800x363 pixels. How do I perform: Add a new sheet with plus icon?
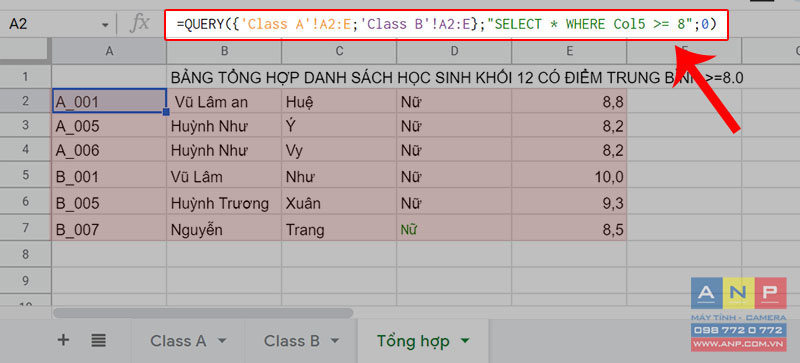click(63, 340)
